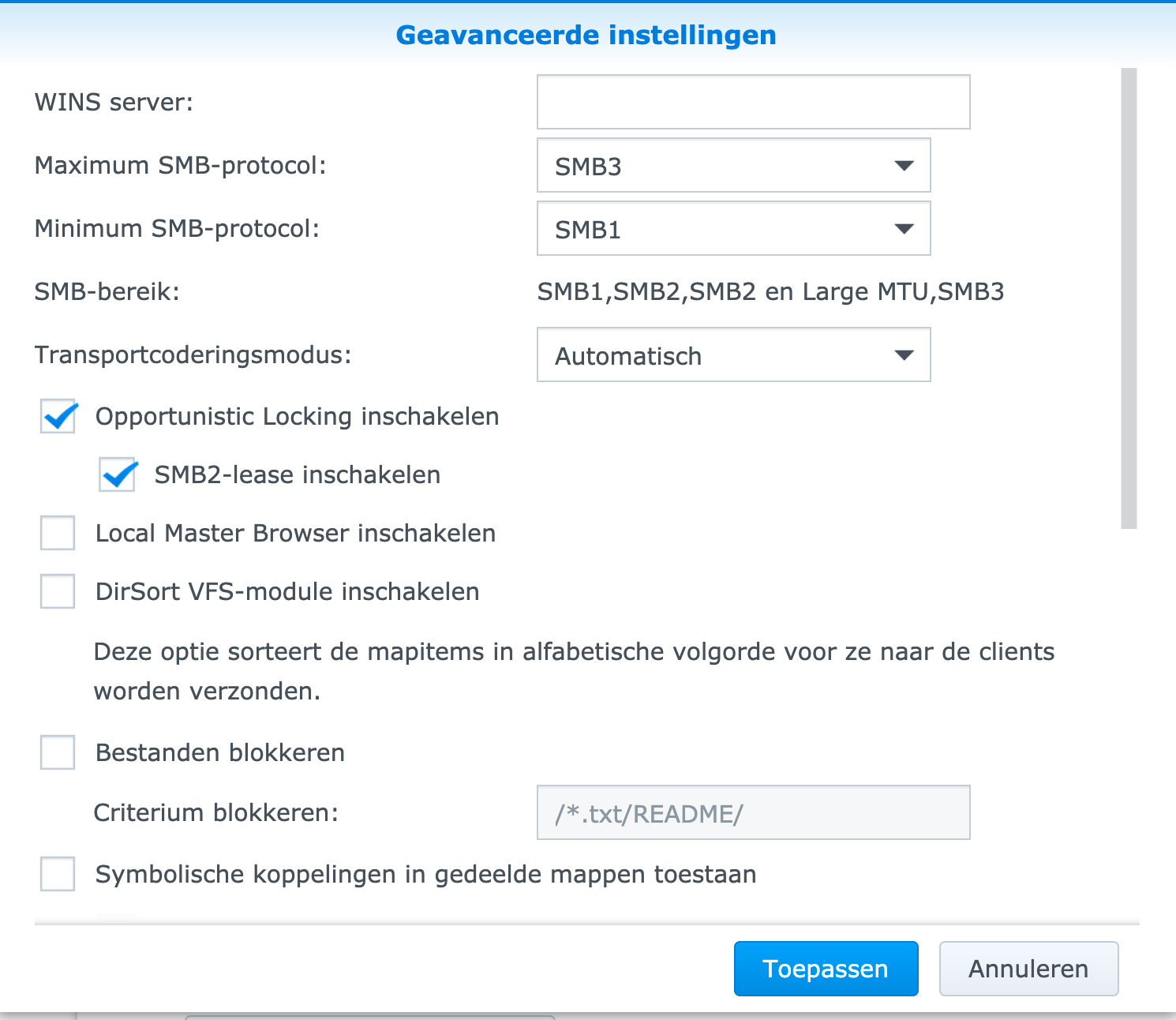Enable Local Master Browser checkbox
Viewport: 1176px width, 1020px height.
(58, 534)
